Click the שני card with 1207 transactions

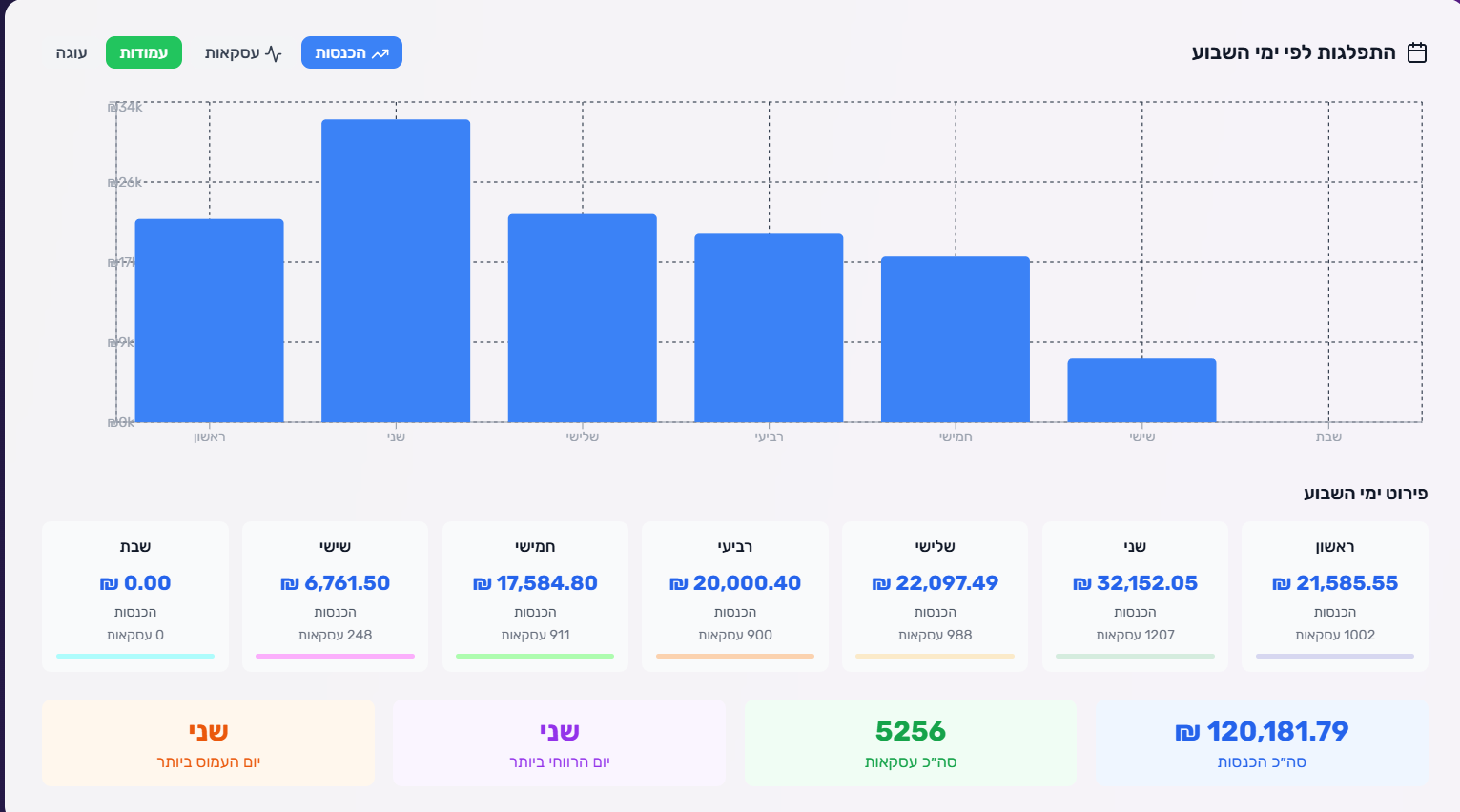pyautogui.click(x=1135, y=596)
